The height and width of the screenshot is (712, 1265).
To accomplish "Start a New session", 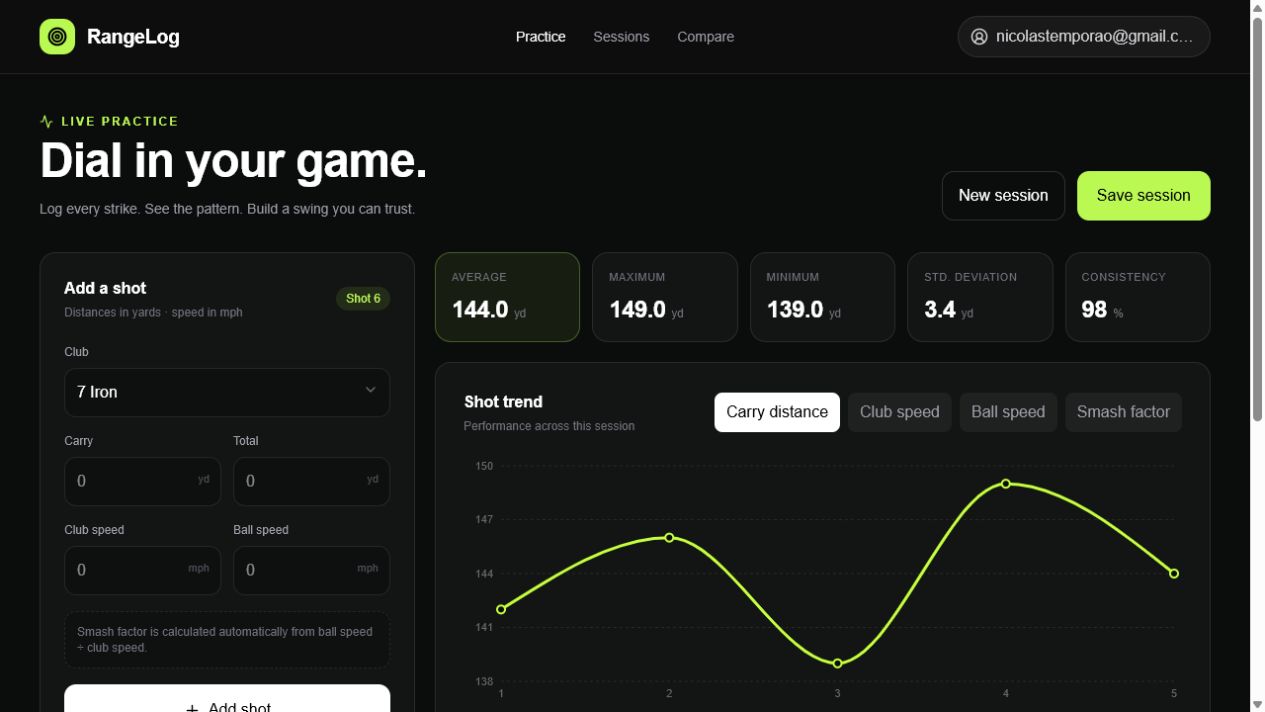I will point(1003,196).
